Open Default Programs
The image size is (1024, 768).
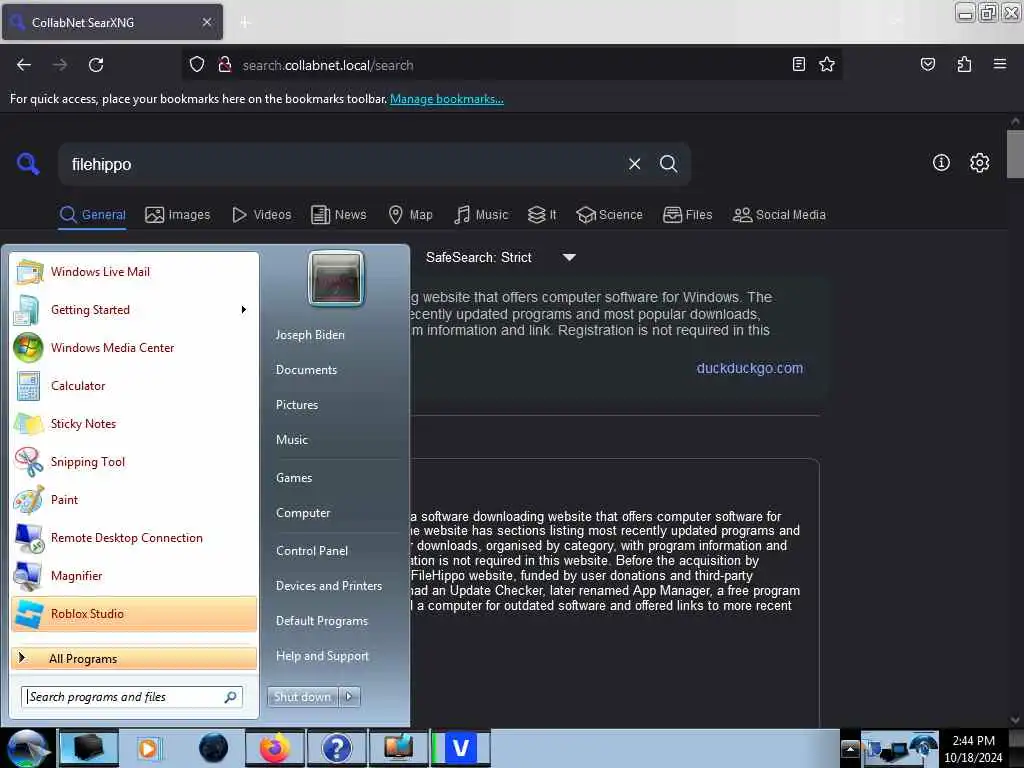[x=322, y=621]
